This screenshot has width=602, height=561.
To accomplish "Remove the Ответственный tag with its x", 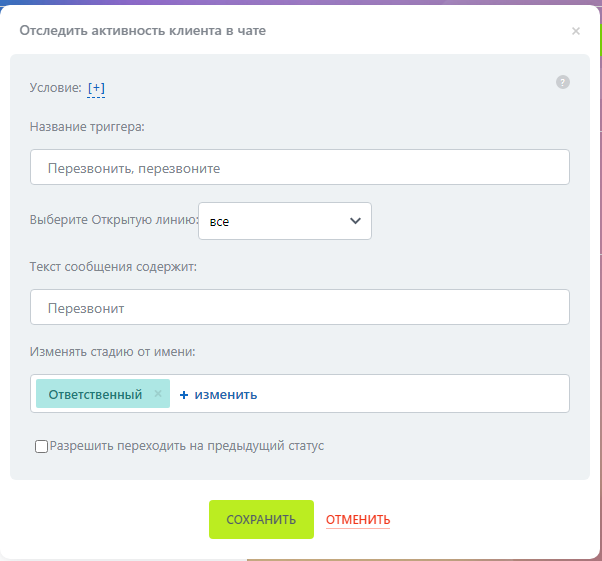I will point(158,394).
